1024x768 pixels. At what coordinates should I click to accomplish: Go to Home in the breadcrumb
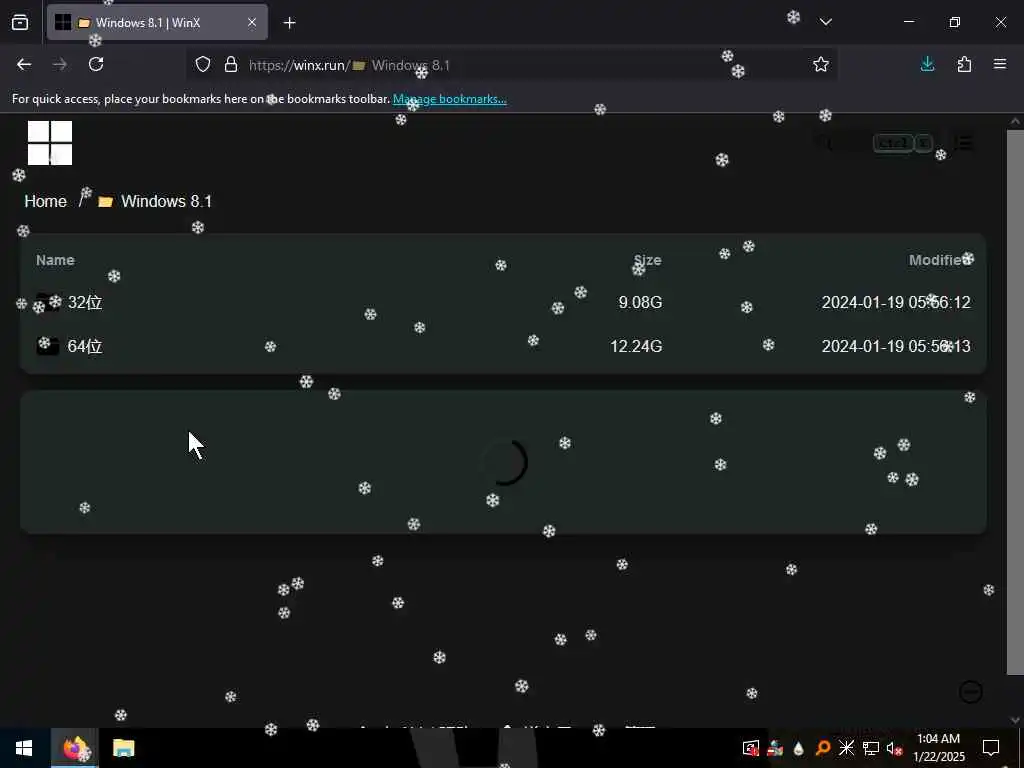tap(46, 201)
